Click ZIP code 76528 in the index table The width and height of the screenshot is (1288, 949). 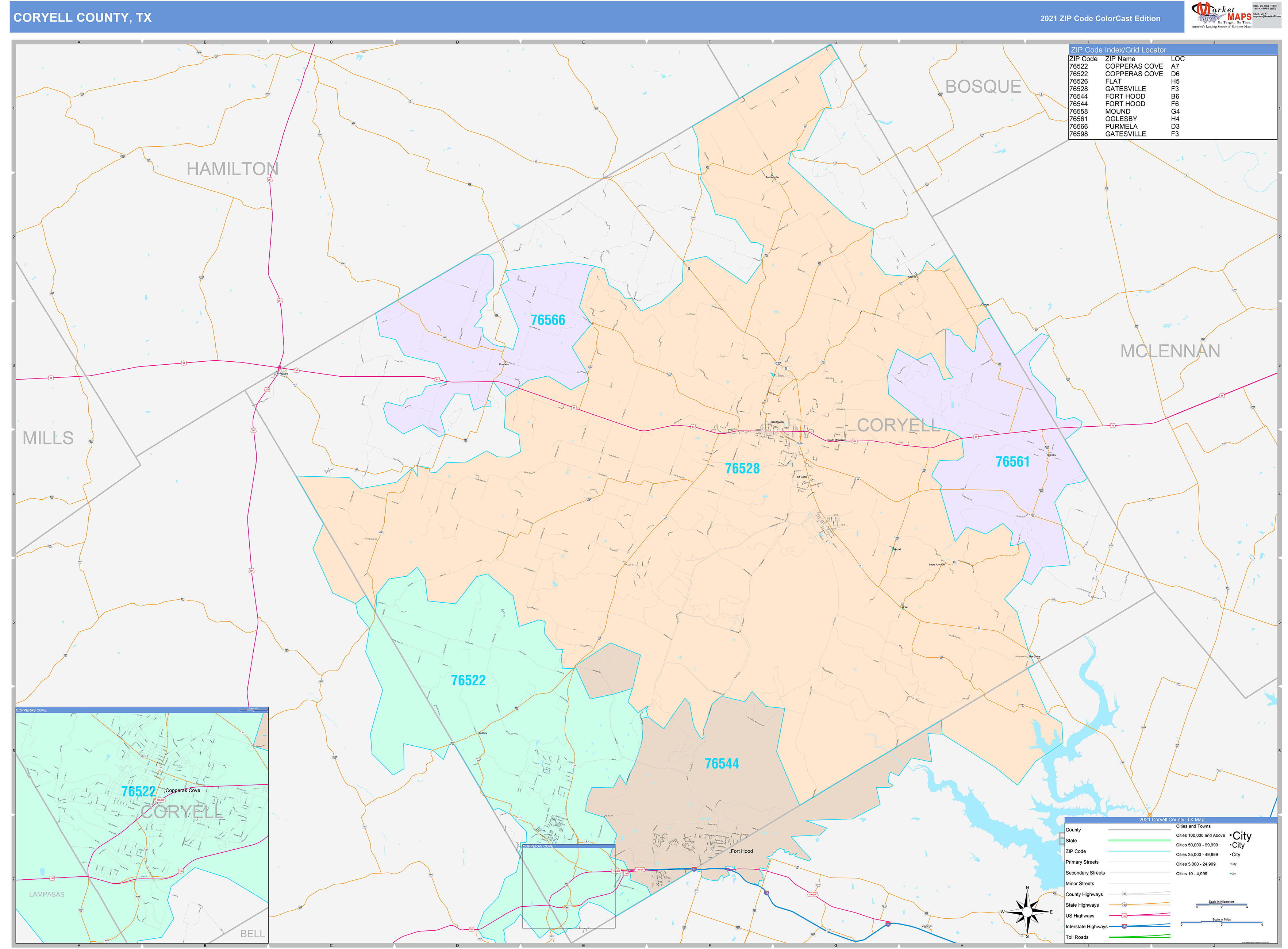(1078, 89)
